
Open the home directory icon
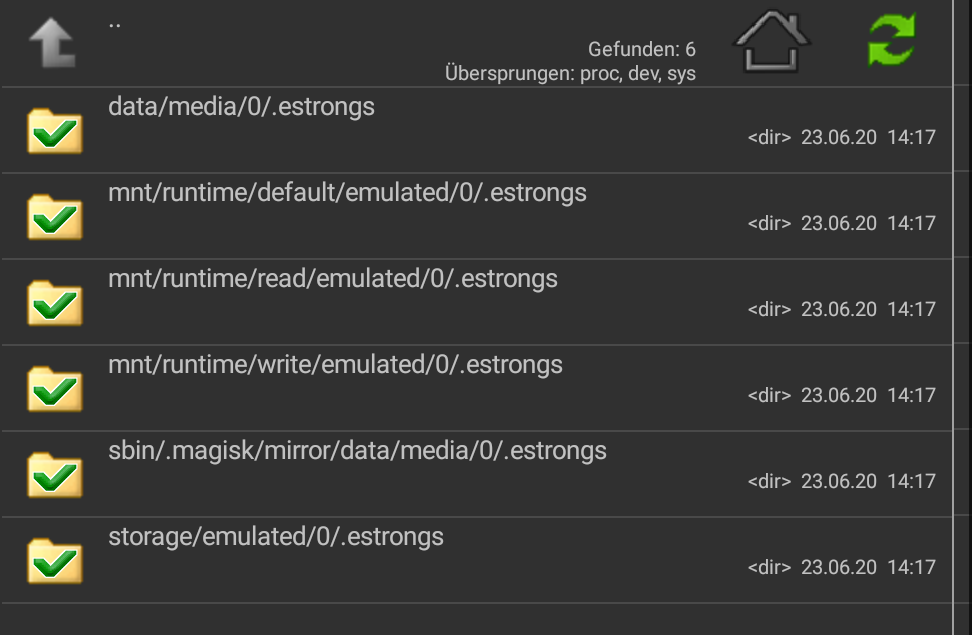[771, 42]
